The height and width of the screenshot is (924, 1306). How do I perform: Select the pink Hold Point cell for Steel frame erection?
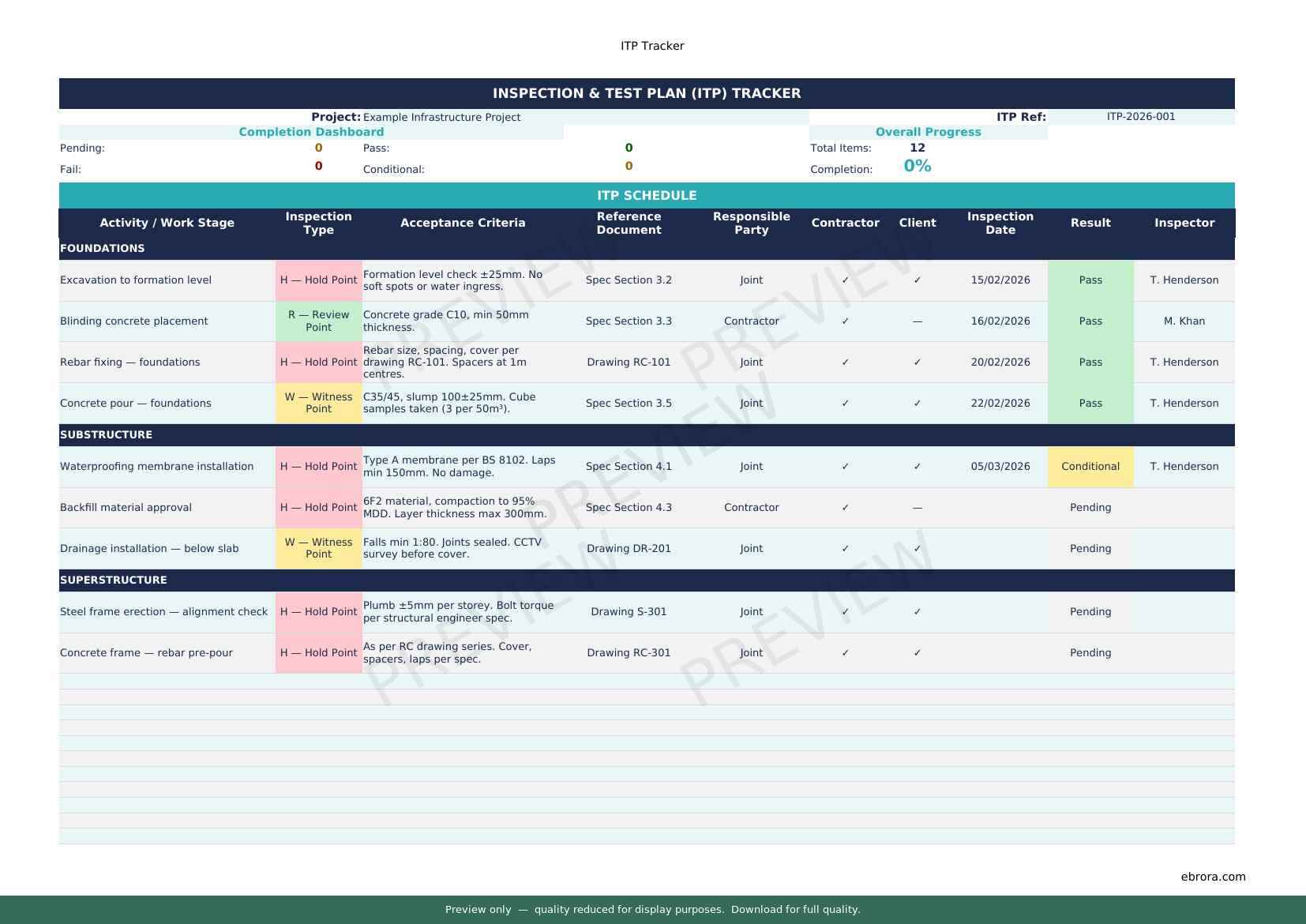pyautogui.click(x=318, y=612)
